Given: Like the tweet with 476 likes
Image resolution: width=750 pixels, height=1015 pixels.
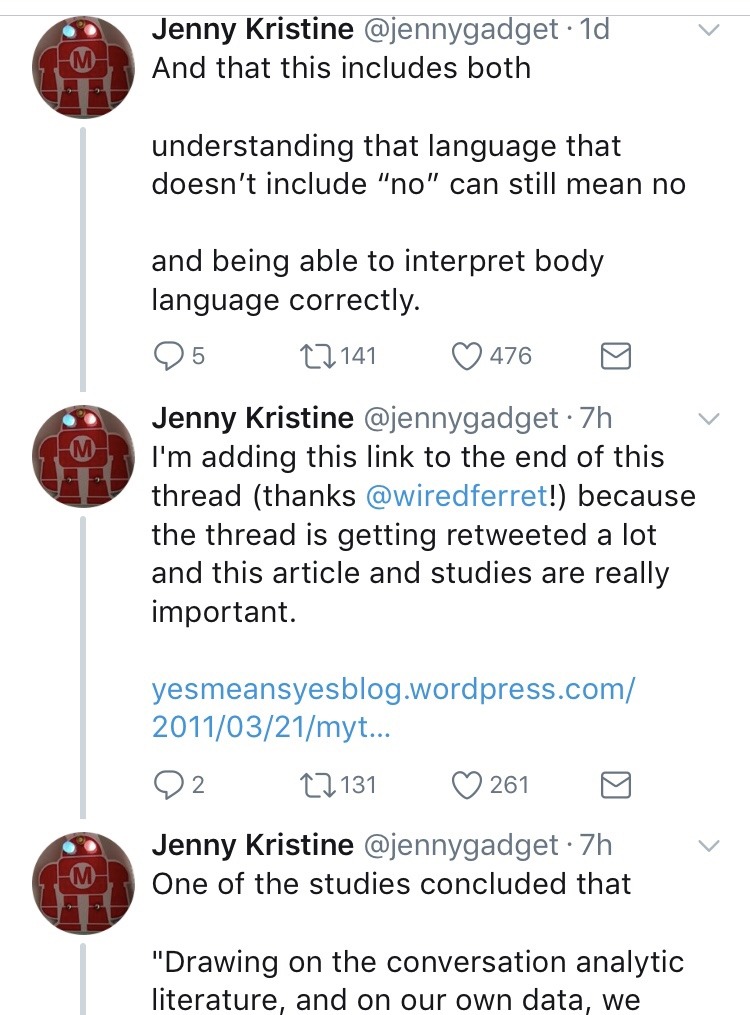Looking at the screenshot, I should point(468,356).
